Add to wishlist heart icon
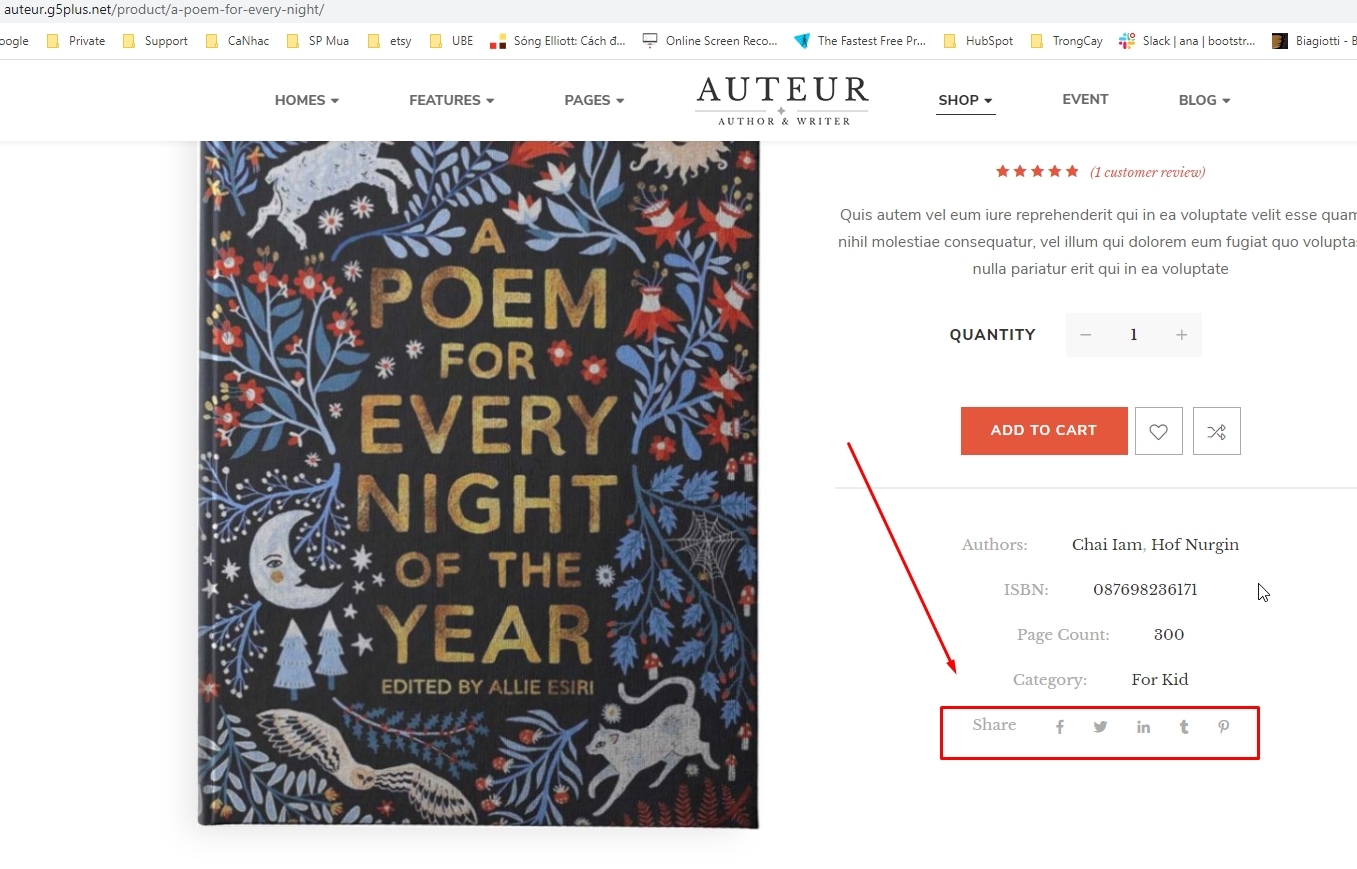The height and width of the screenshot is (869, 1357). 1158,431
